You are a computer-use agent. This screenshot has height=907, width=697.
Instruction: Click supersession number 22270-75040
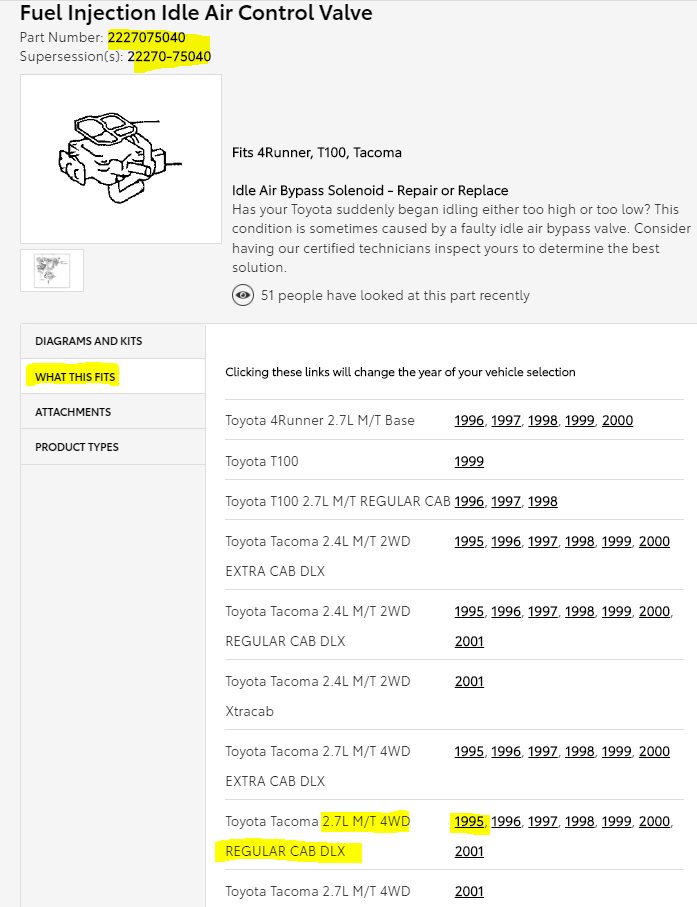click(x=169, y=56)
